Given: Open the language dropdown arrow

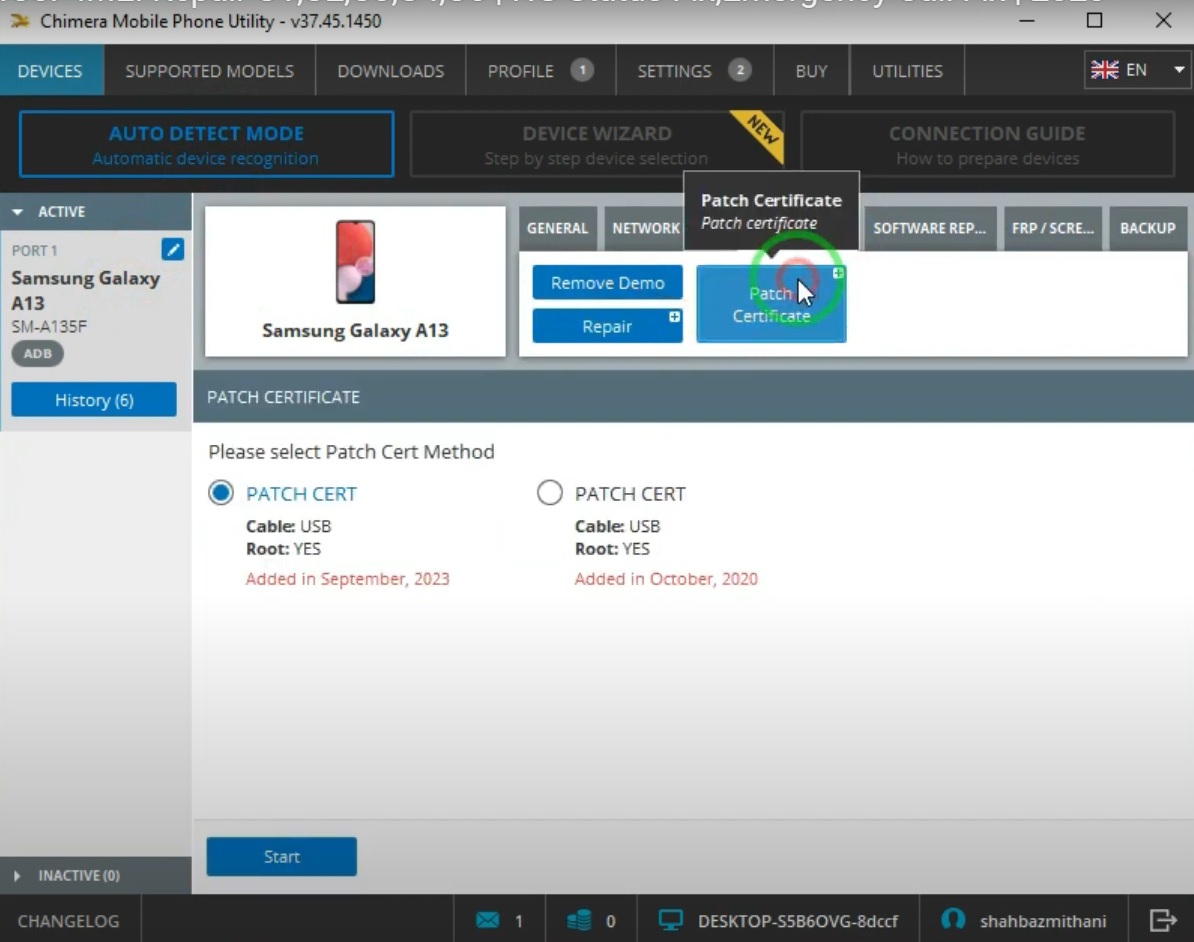Looking at the screenshot, I should click(x=1179, y=70).
